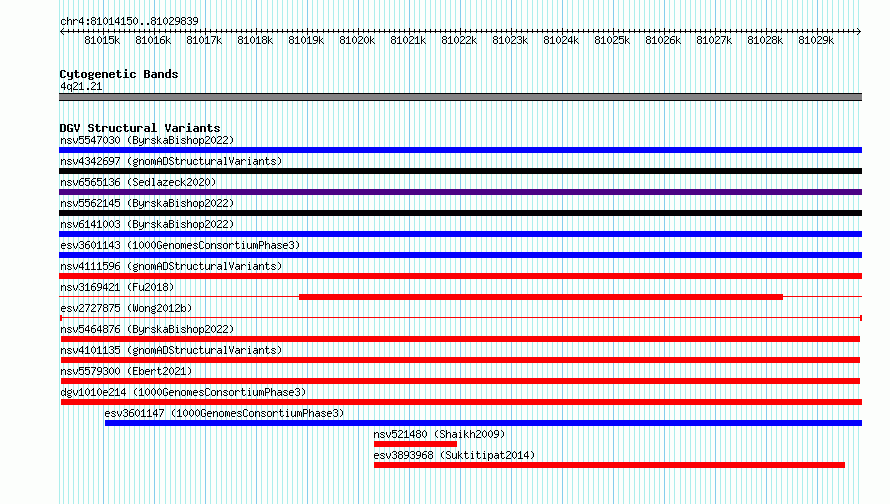The image size is (890, 504).
Task: Open the esv3893968 (Suktitipat2014) label
Action: pos(454,455)
